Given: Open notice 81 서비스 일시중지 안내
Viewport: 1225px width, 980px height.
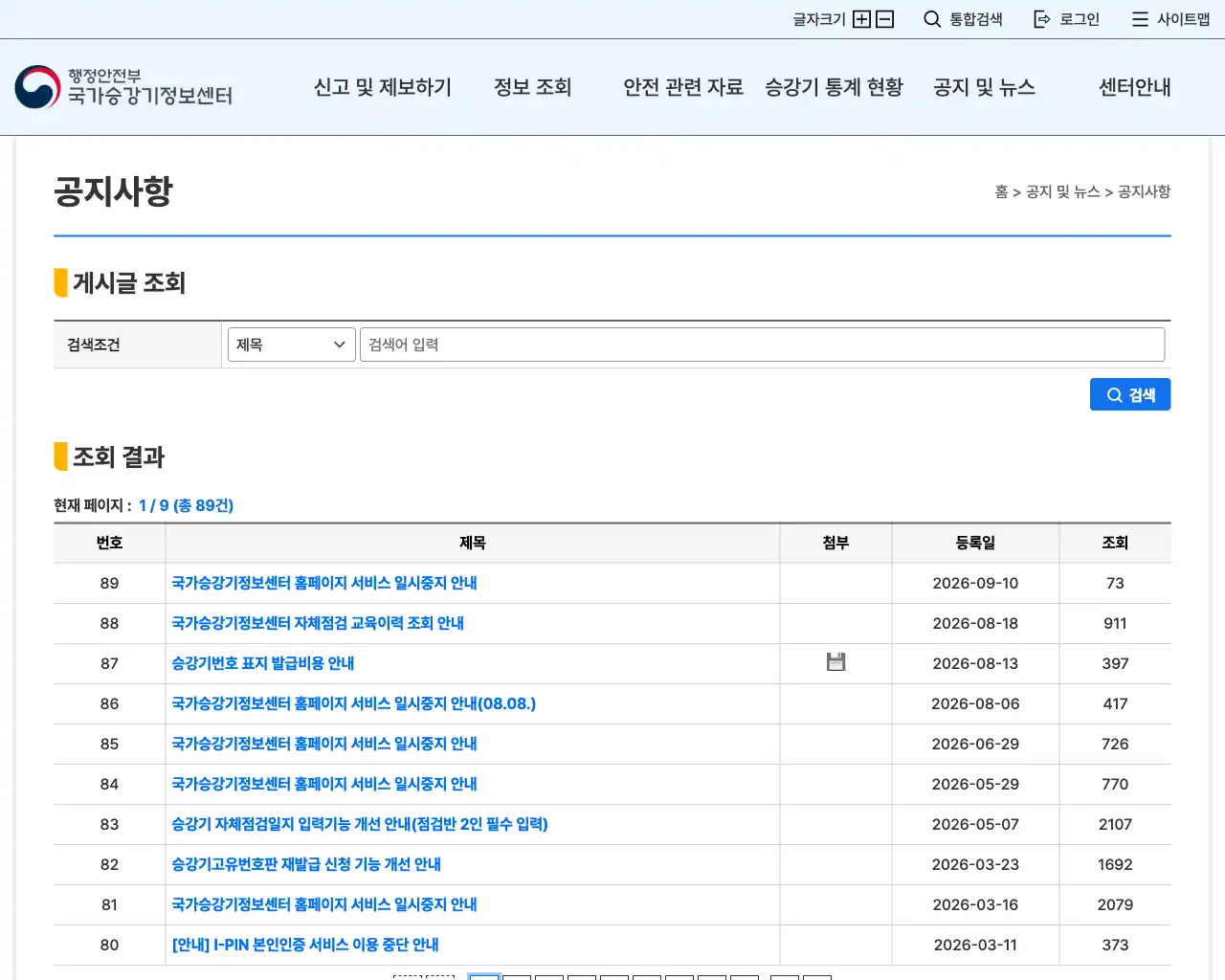Looking at the screenshot, I should 324,904.
